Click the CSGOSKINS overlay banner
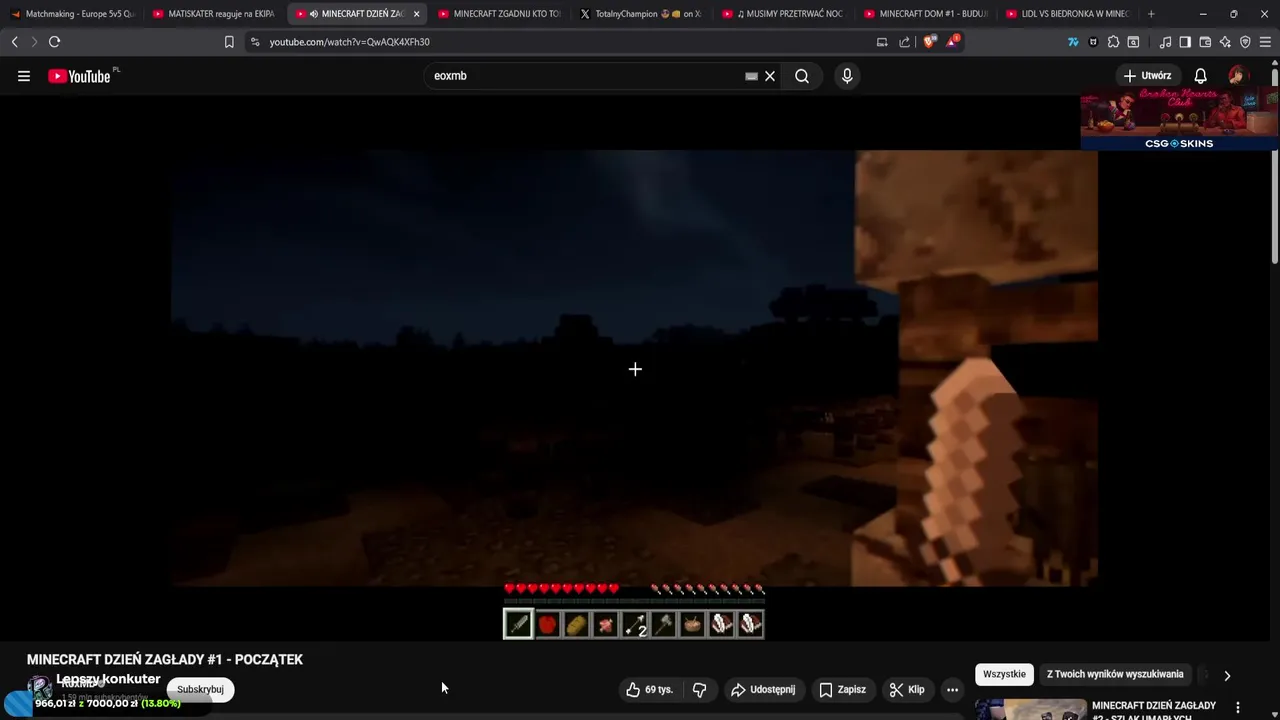 pyautogui.click(x=1179, y=119)
